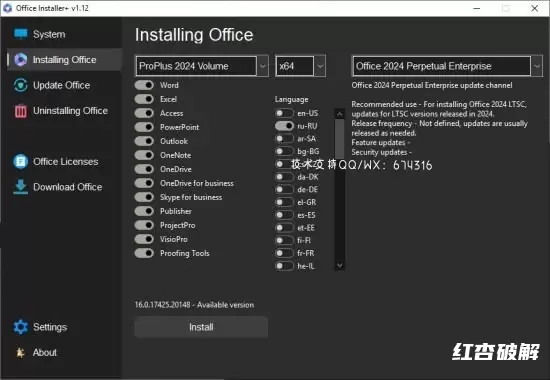
Task: Toggle VisioPro switch
Action: pos(144,239)
